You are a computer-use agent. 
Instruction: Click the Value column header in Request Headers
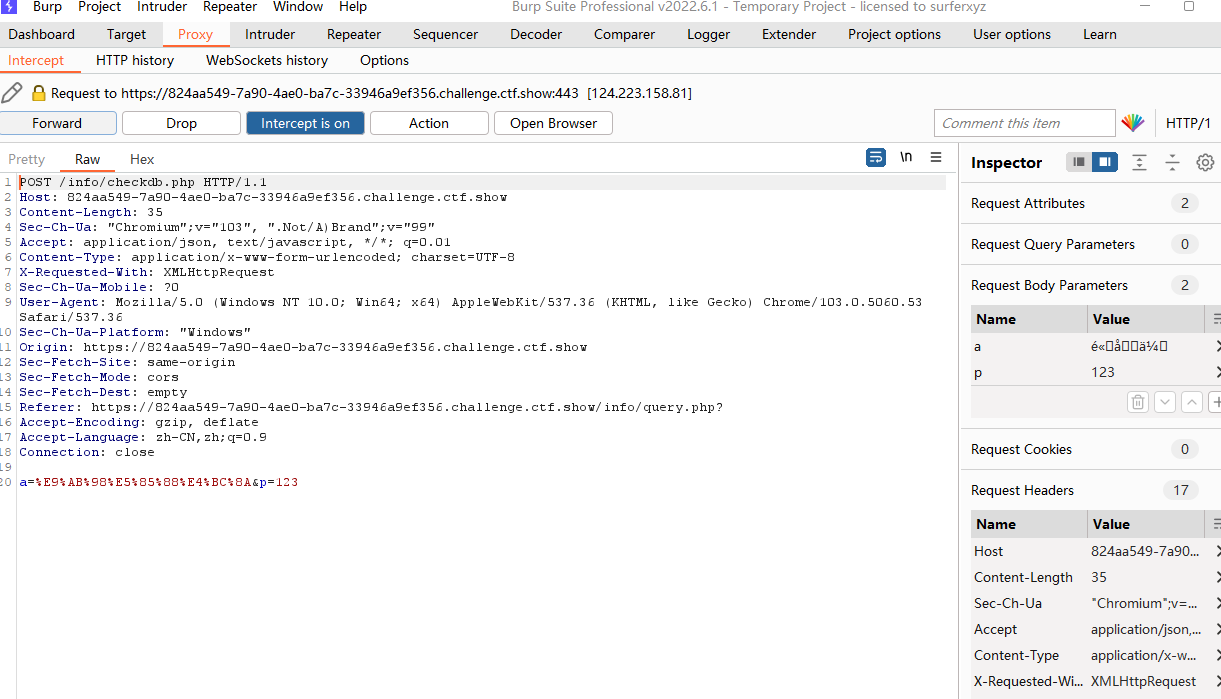click(1147, 524)
